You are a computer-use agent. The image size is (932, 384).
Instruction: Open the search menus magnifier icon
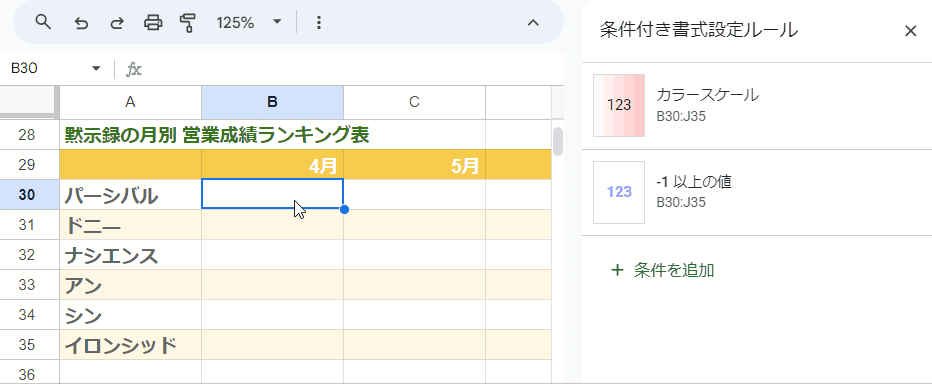tap(43, 23)
